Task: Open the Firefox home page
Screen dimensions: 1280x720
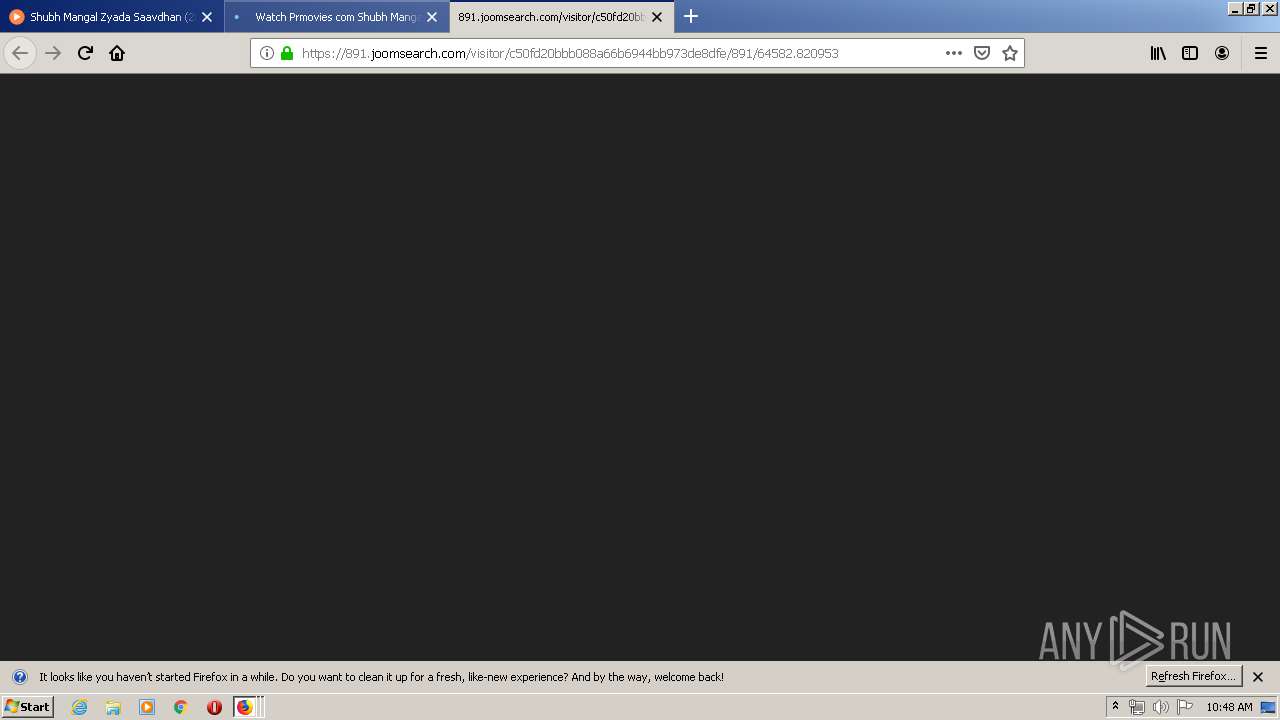Action: click(117, 53)
